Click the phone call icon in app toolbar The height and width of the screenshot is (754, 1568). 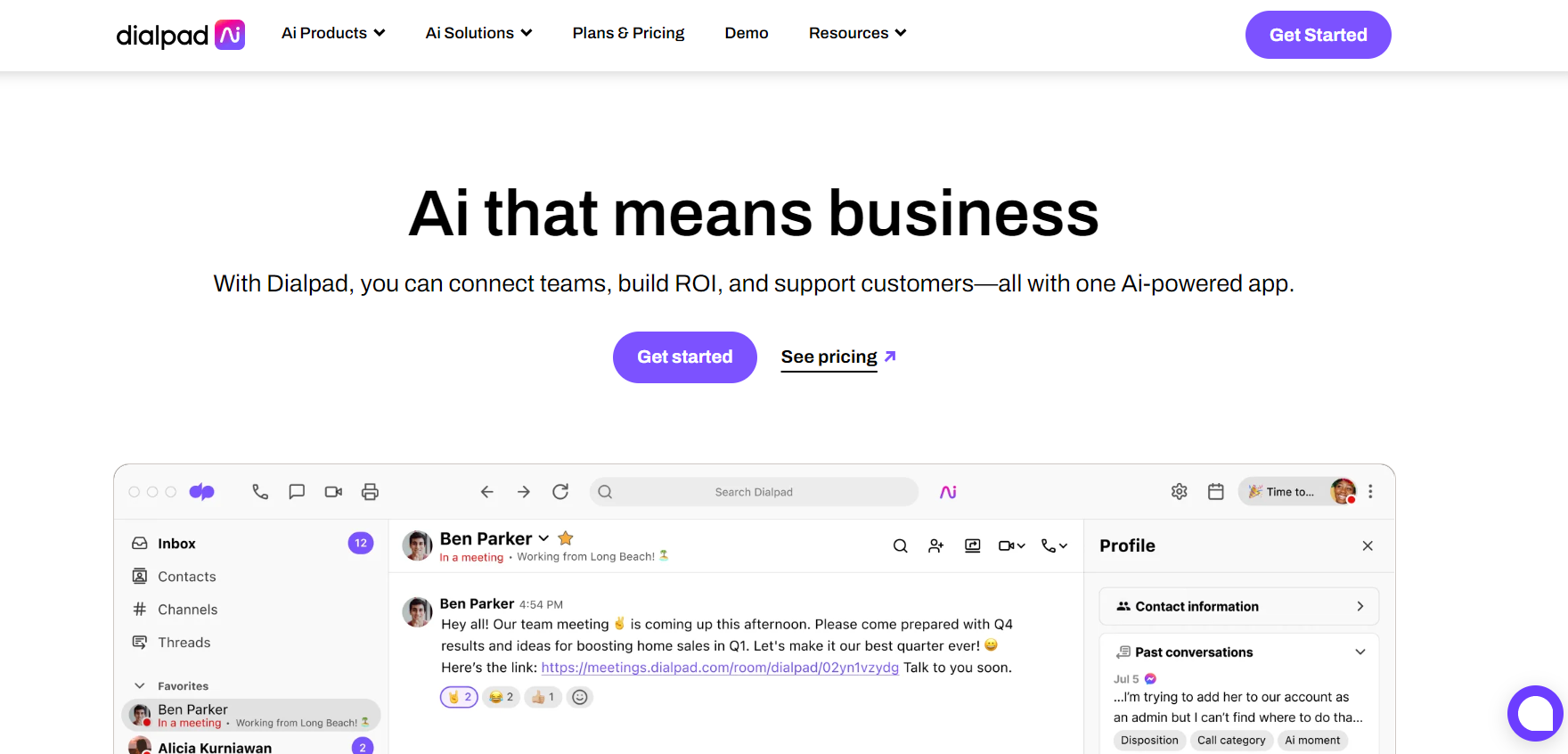pyautogui.click(x=260, y=492)
